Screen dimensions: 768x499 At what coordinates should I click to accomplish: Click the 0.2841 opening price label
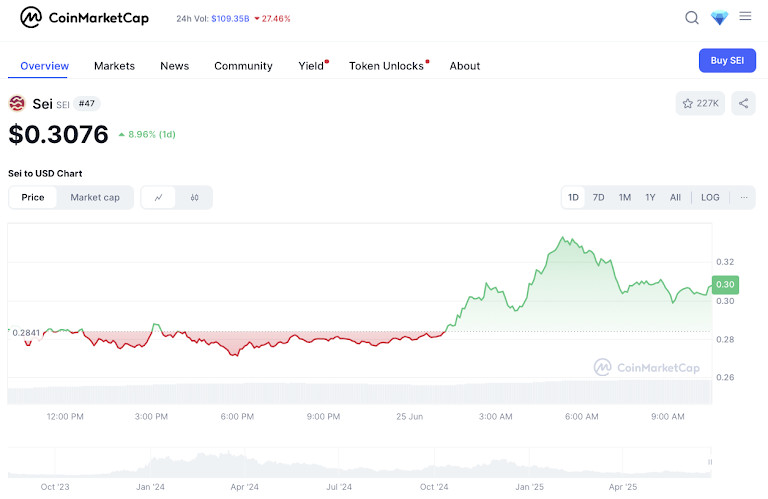click(25, 333)
